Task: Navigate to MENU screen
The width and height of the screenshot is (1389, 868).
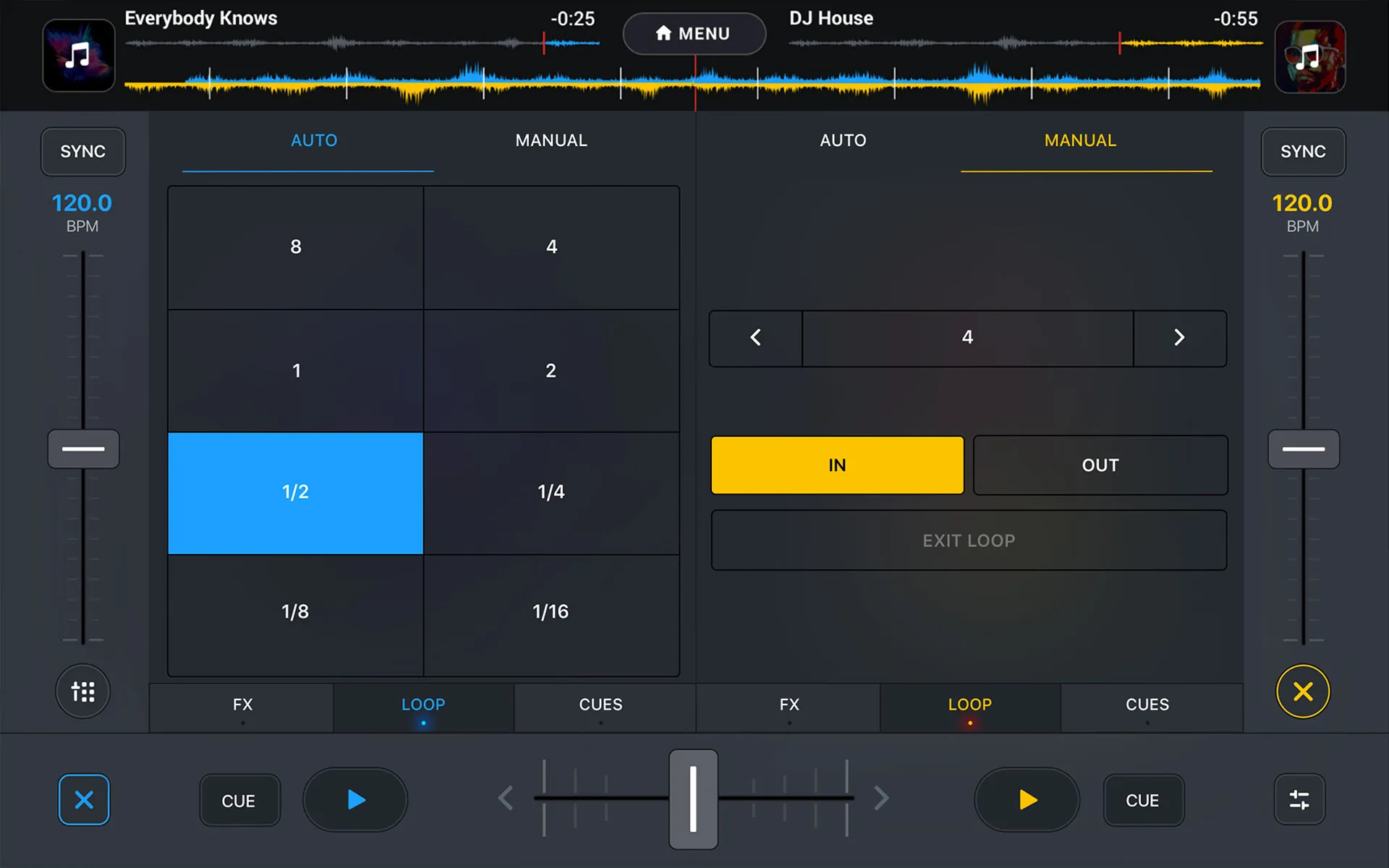Action: click(694, 33)
